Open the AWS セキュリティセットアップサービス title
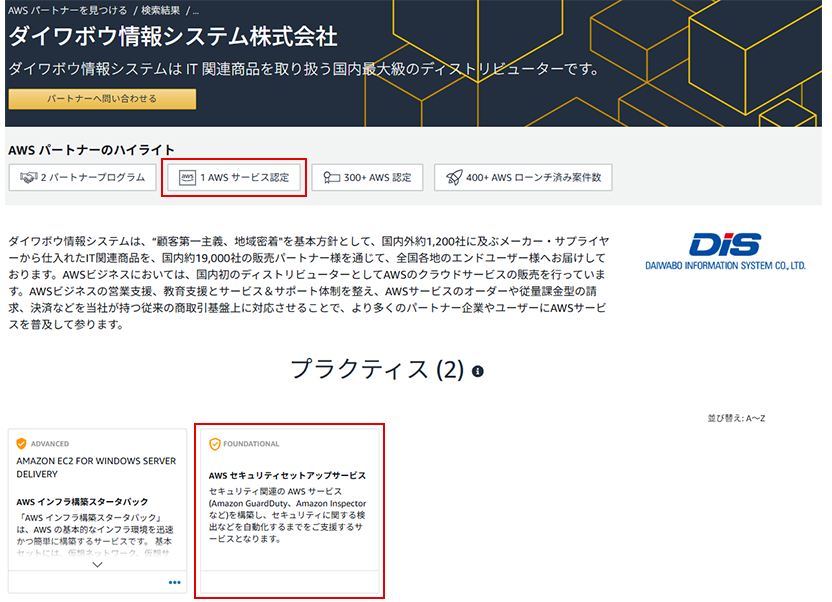The image size is (832, 602). coord(287,475)
